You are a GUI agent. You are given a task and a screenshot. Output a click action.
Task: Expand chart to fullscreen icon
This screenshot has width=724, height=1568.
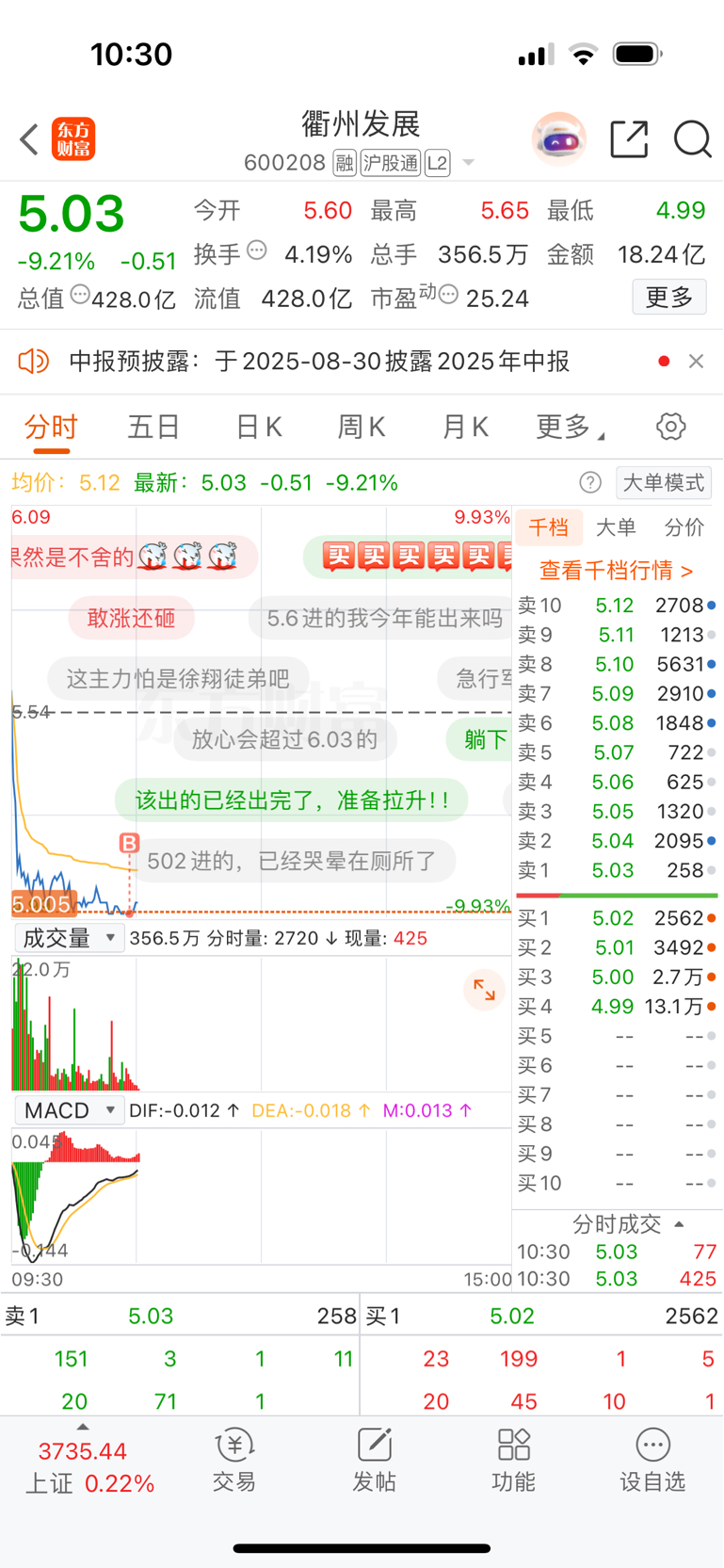click(x=484, y=990)
